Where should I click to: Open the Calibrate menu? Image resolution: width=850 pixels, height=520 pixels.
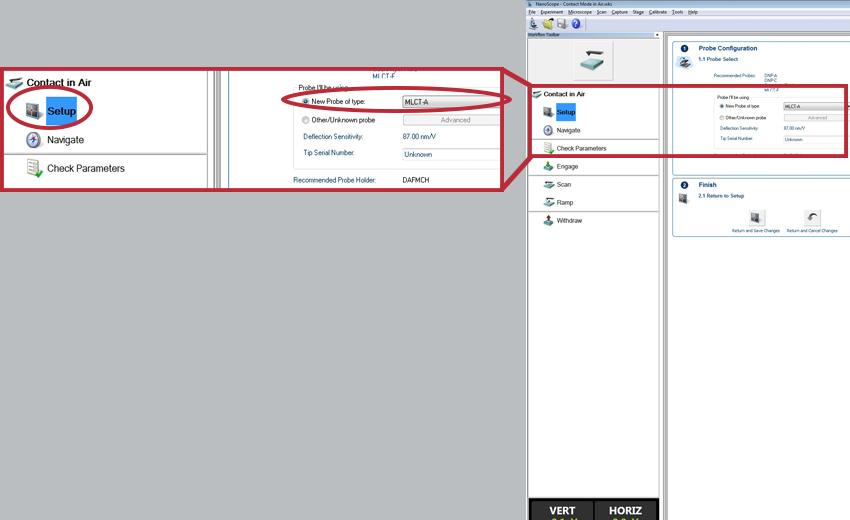coord(658,12)
